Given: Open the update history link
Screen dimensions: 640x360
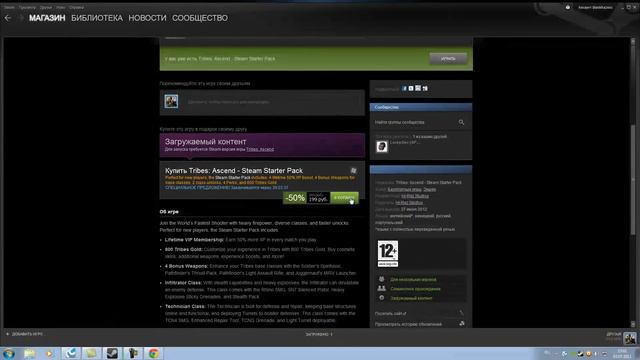Looking at the screenshot, I should pos(408,324).
